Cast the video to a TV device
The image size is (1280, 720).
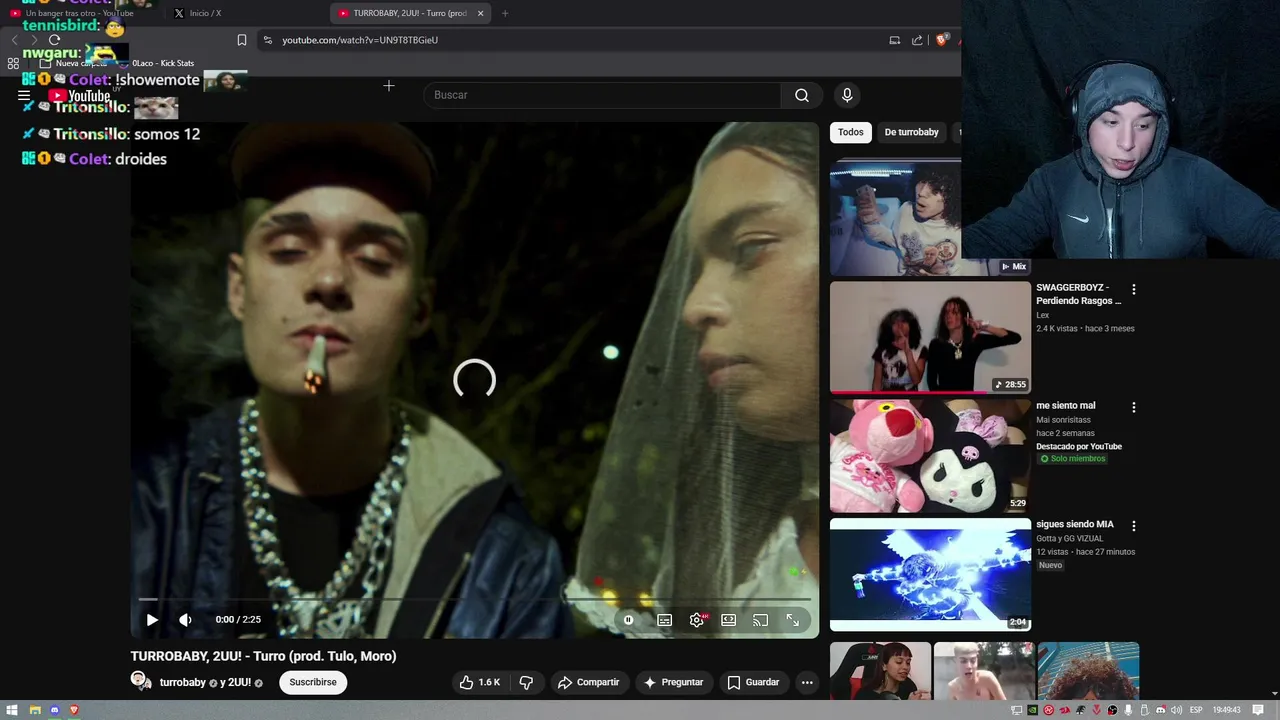tap(761, 620)
